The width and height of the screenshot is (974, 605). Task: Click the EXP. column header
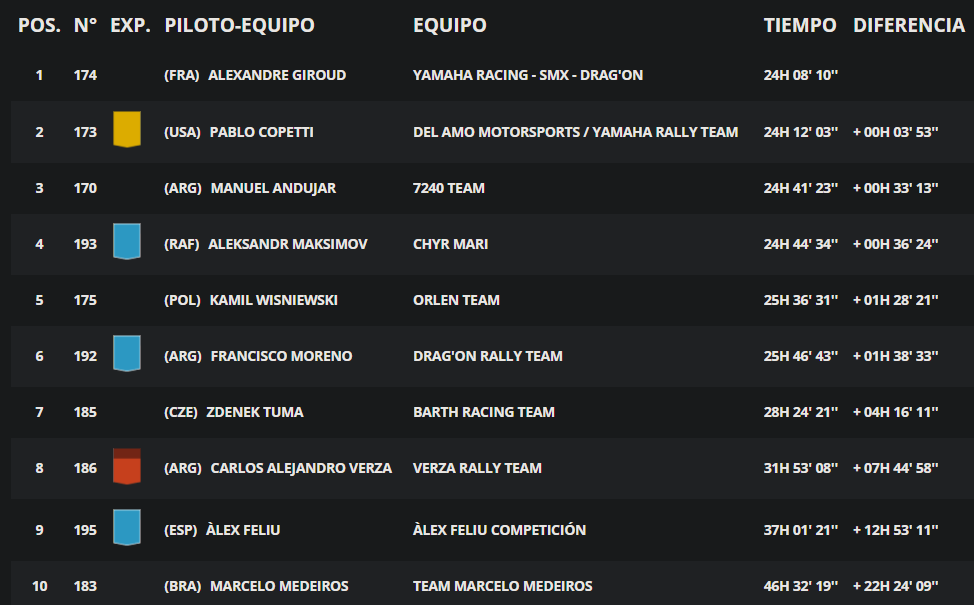pos(130,25)
